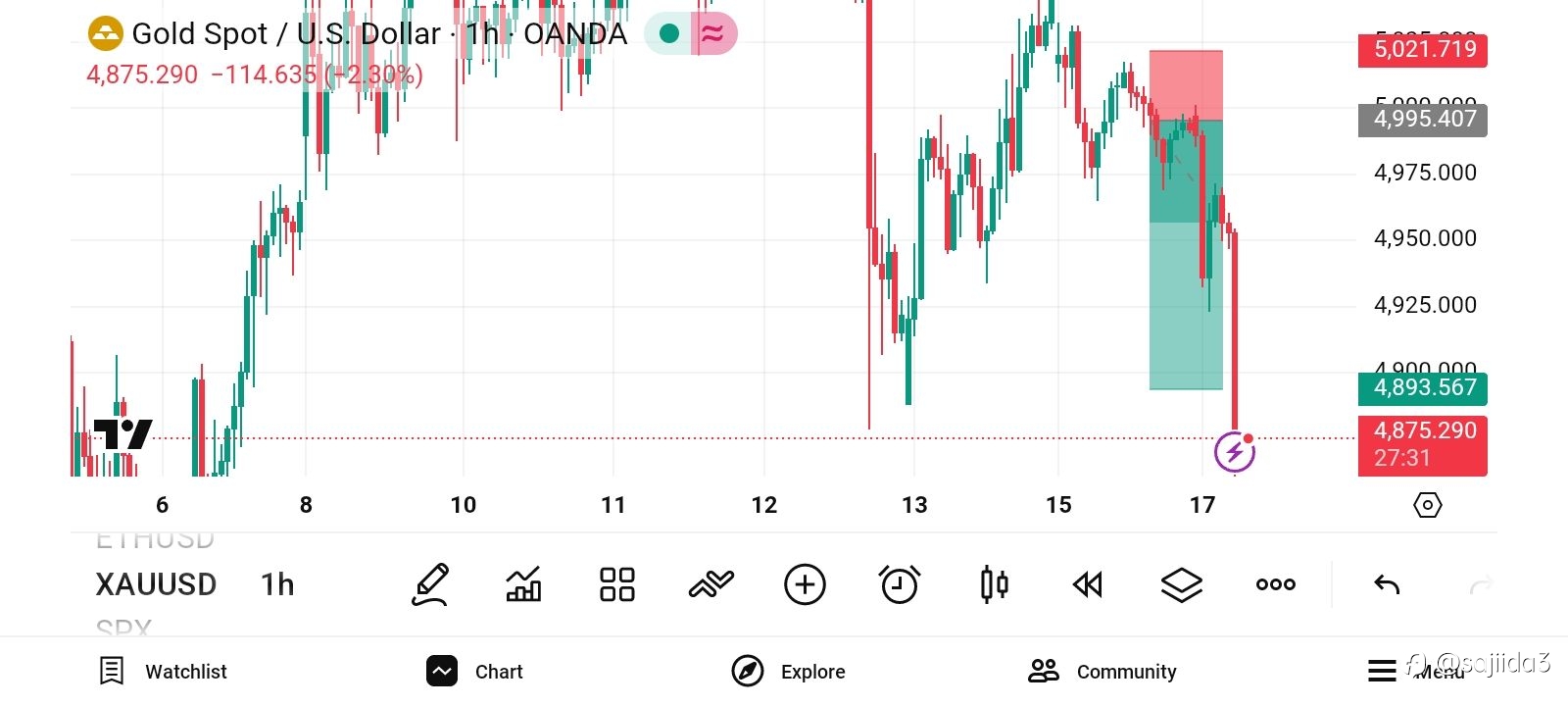
Task: Open the chart layout grid icon
Action: [617, 585]
